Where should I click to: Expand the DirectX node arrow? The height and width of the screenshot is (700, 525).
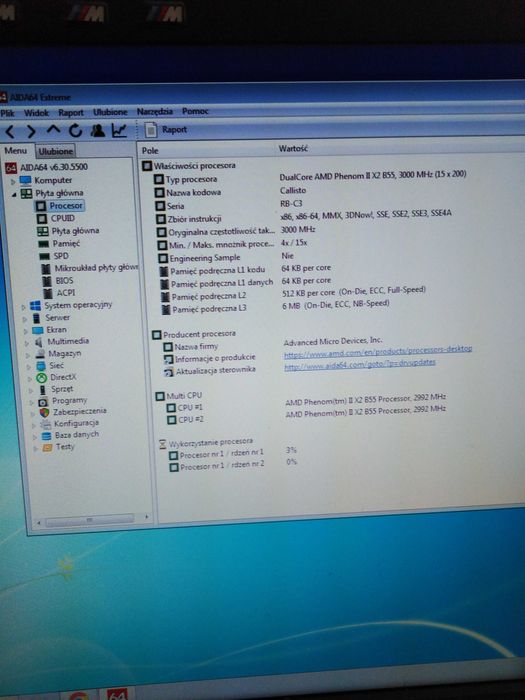coord(30,379)
